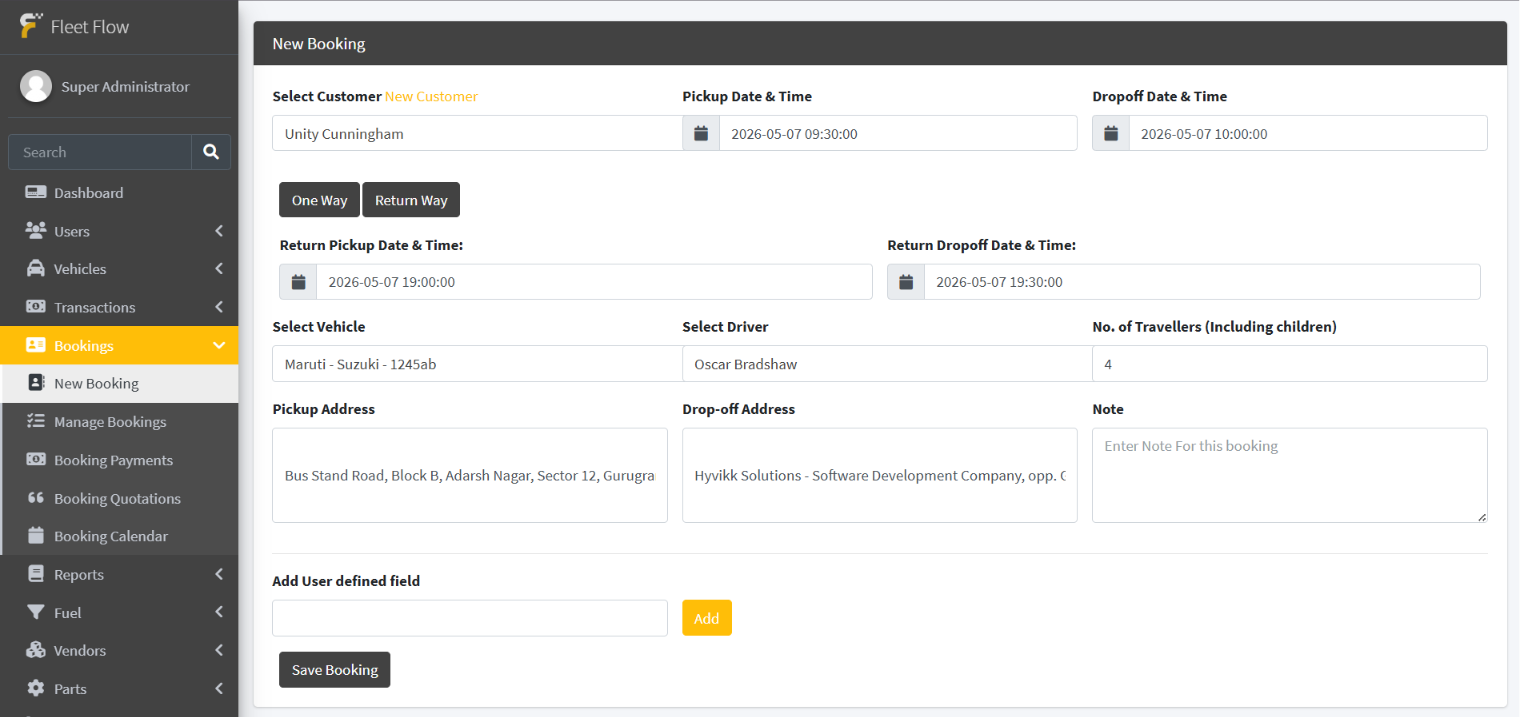Click the Vendors cubes icon
Screen dimensions: 1520x717
pos(36,650)
